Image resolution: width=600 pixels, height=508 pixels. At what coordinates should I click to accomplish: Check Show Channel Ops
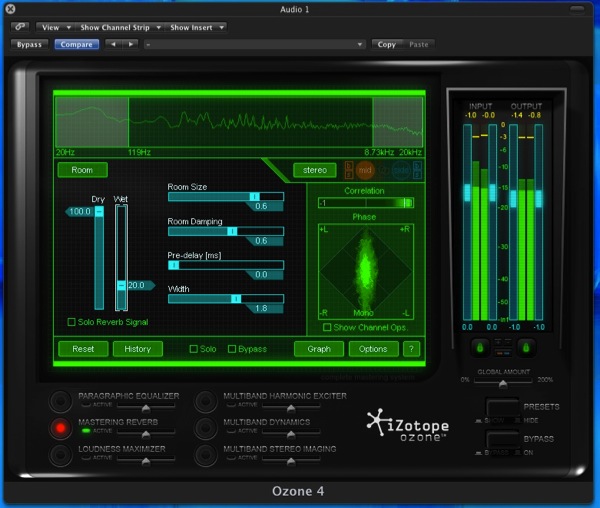tap(327, 327)
